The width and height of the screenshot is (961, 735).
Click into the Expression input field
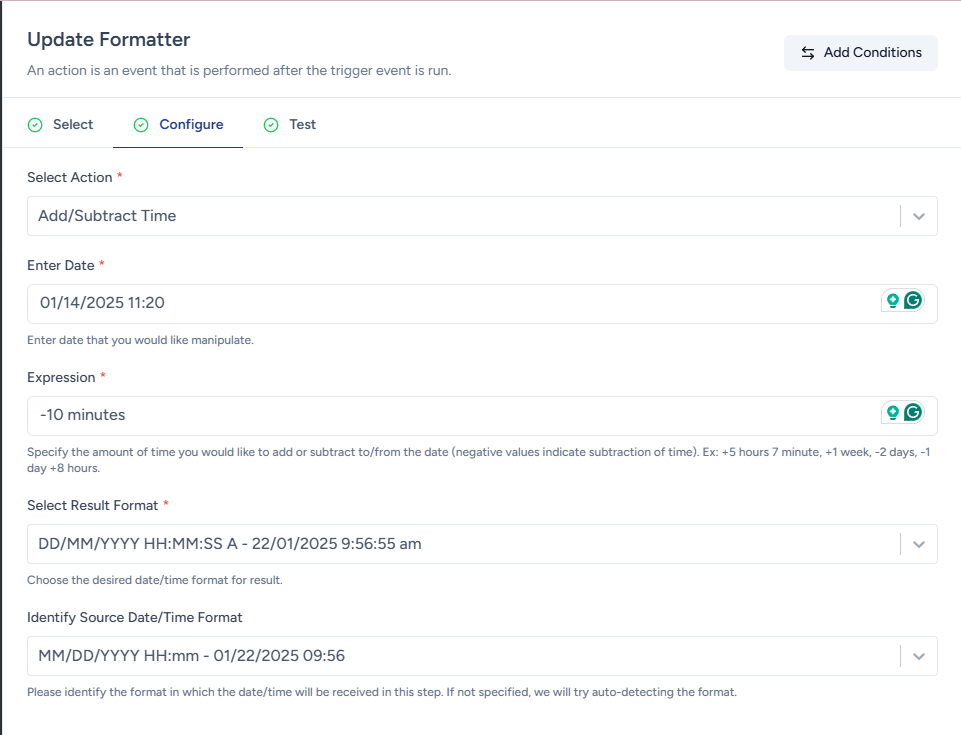450,415
